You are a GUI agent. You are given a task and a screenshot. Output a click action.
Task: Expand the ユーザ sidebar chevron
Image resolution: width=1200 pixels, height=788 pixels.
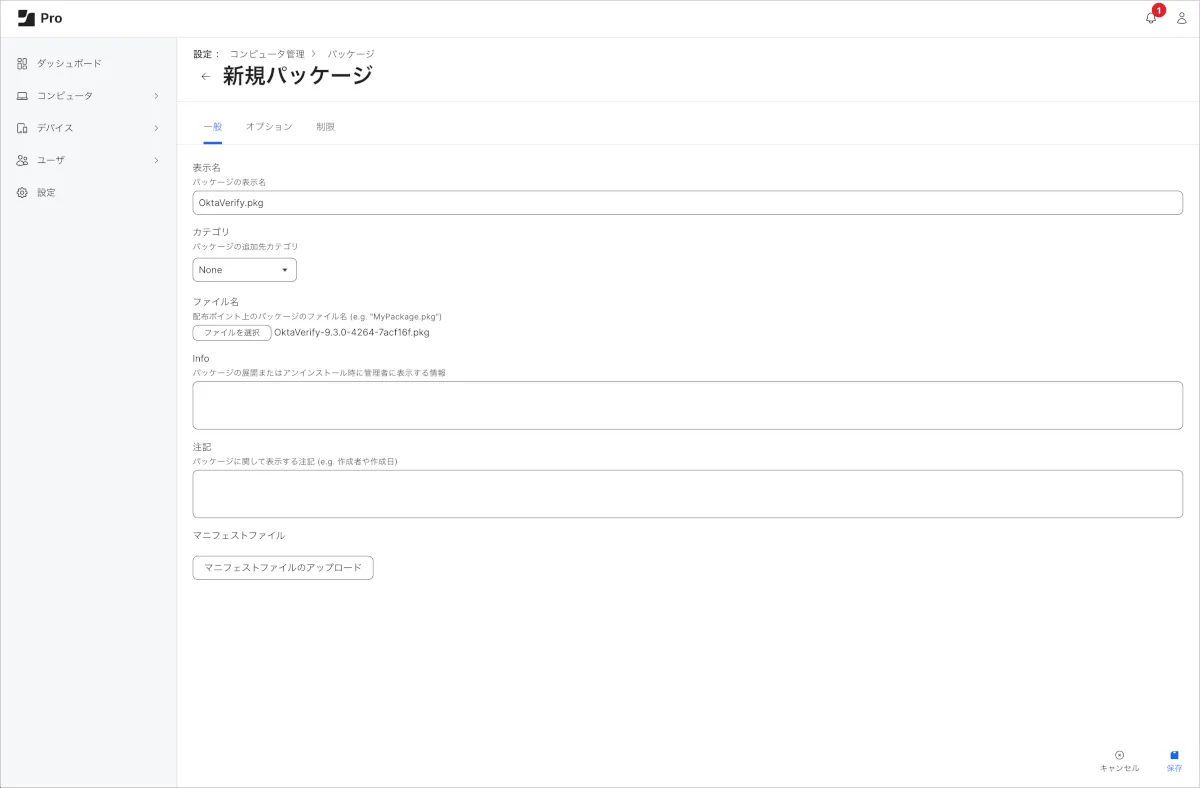click(x=156, y=160)
